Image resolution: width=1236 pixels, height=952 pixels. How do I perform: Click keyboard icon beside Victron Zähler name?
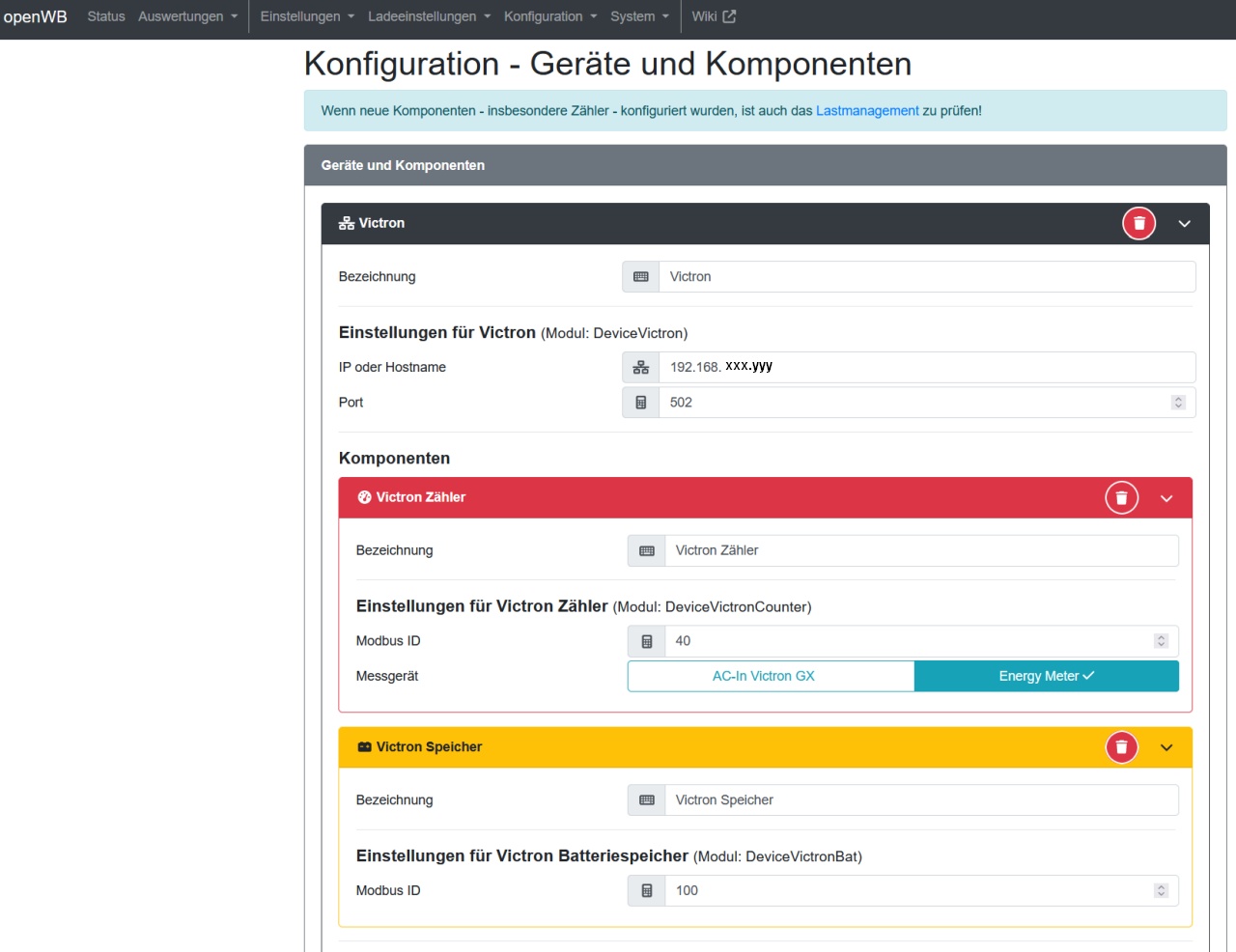coord(647,551)
